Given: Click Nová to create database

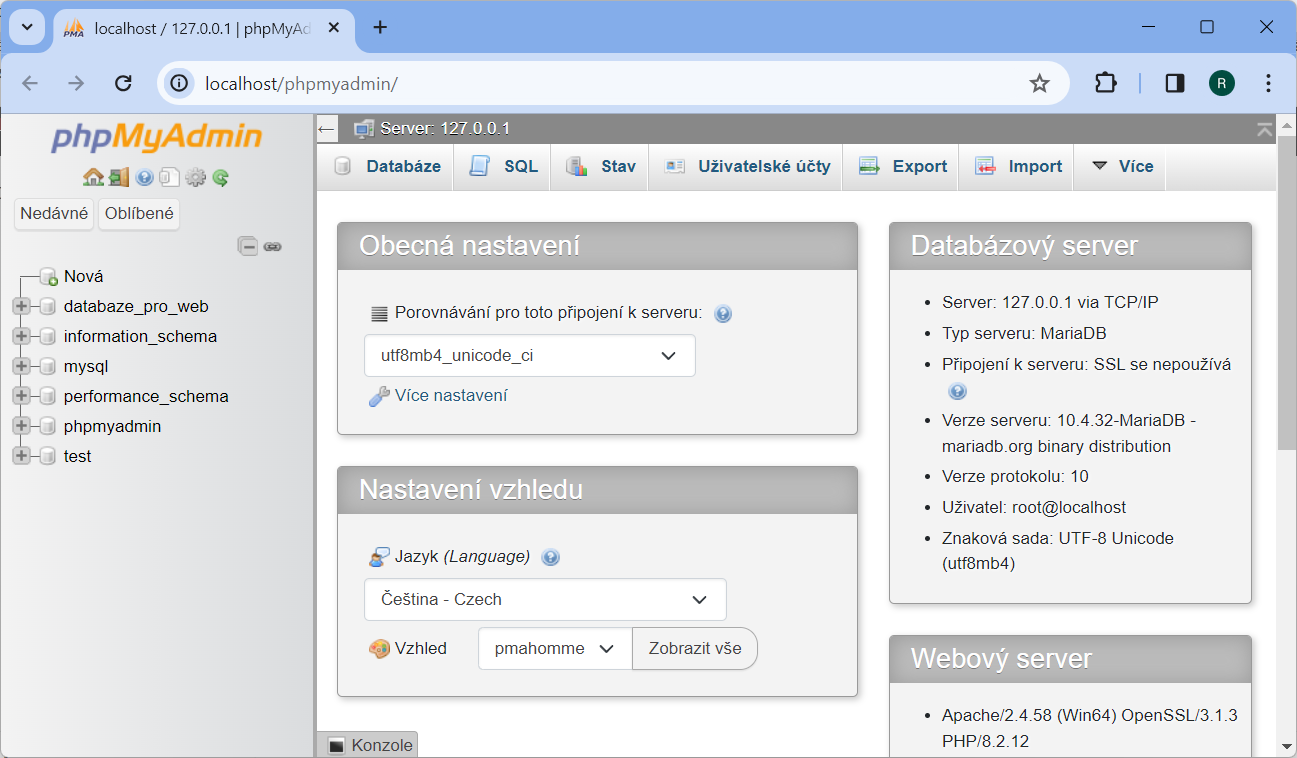Looking at the screenshot, I should [x=84, y=276].
